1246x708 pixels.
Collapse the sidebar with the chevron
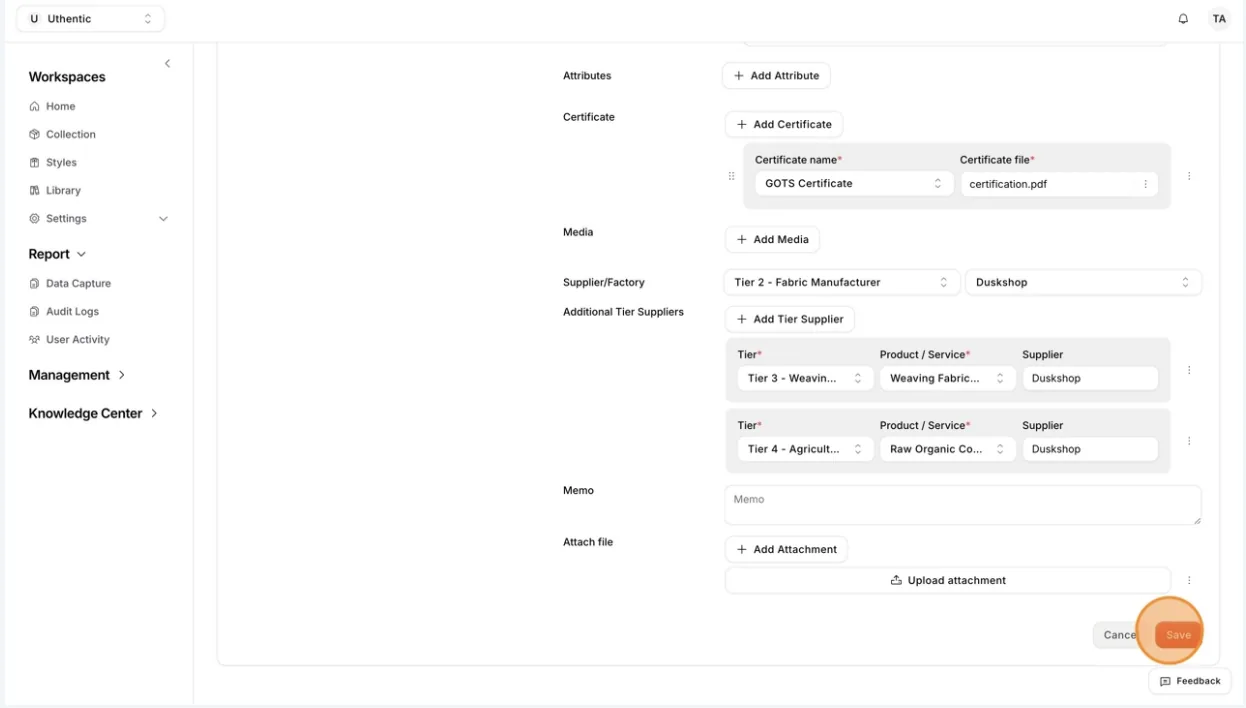point(167,64)
